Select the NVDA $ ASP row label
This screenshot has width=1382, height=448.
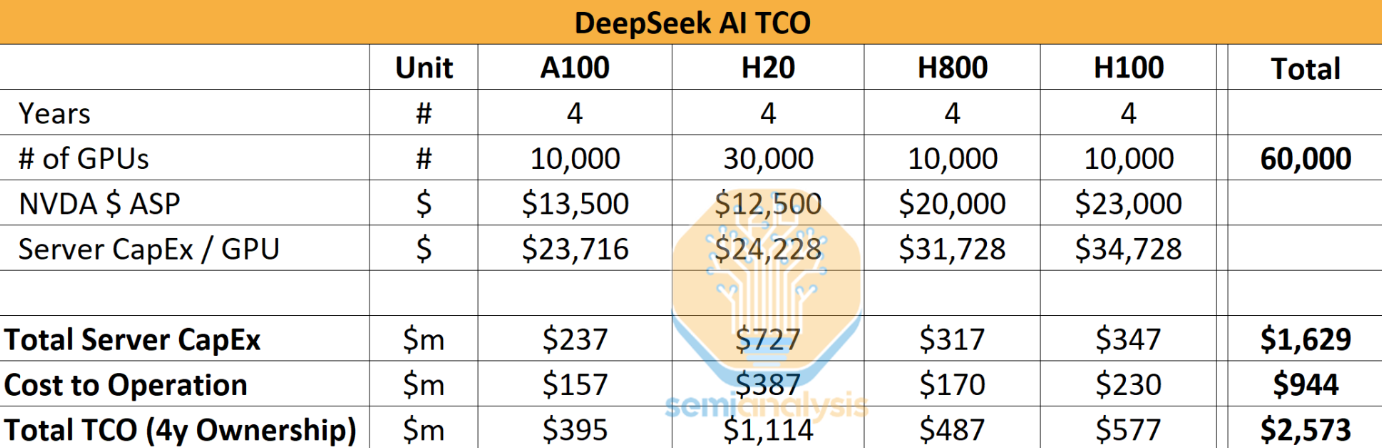(x=98, y=204)
